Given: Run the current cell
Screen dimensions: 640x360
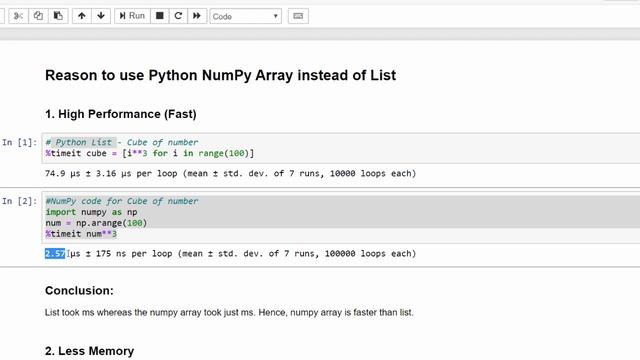Looking at the screenshot, I should (x=132, y=16).
